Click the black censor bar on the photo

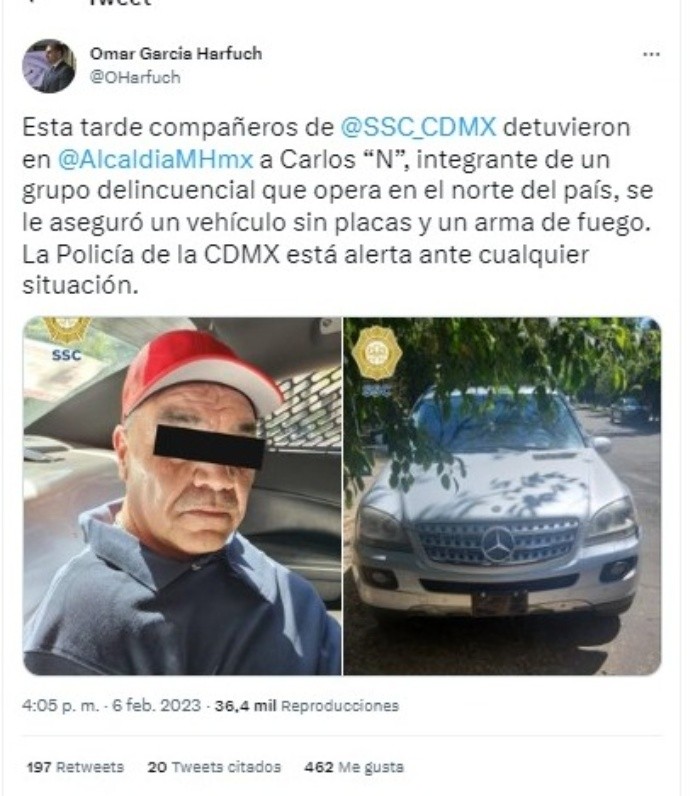209,446
